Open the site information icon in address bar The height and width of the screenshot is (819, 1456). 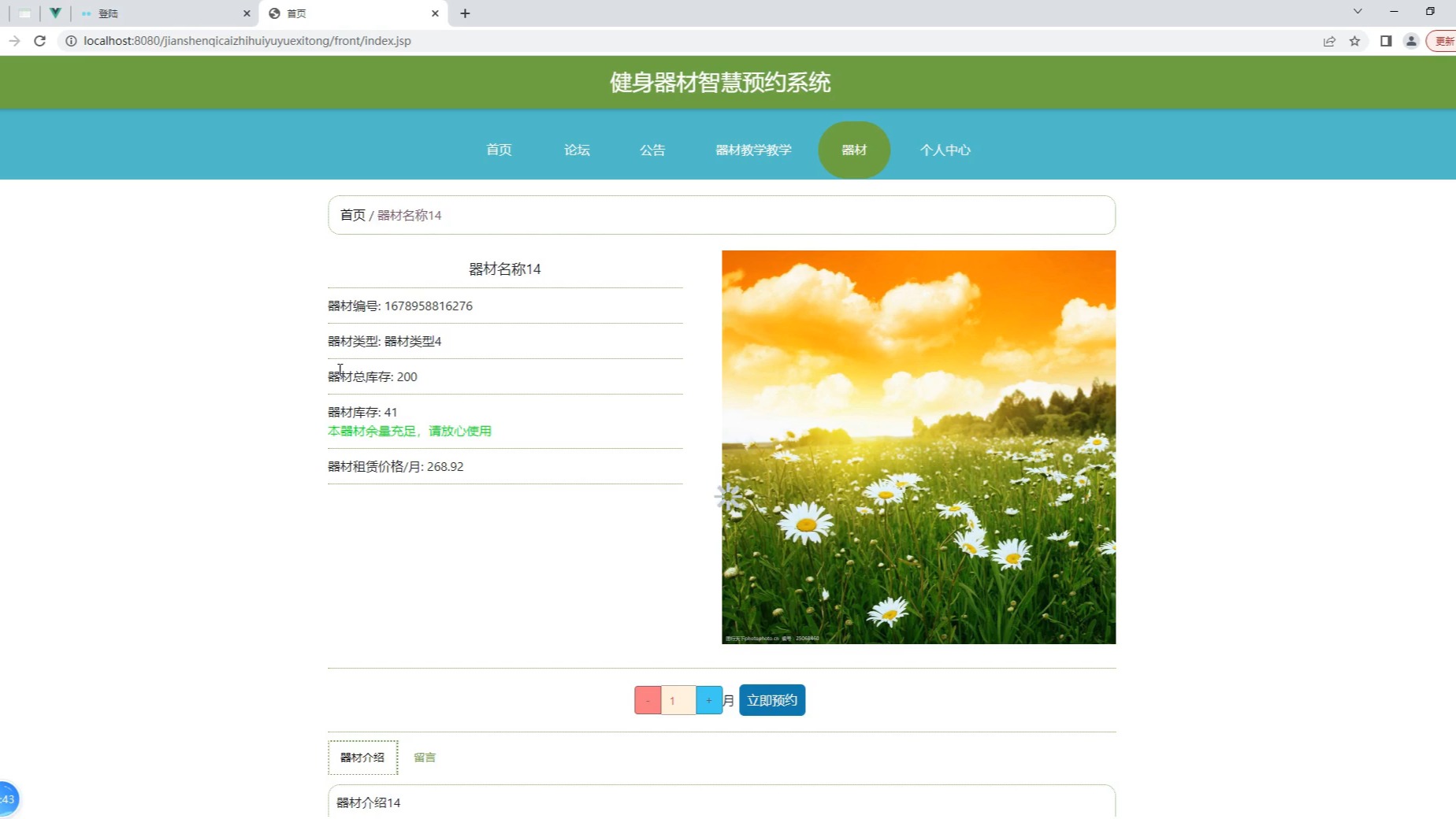[71, 41]
